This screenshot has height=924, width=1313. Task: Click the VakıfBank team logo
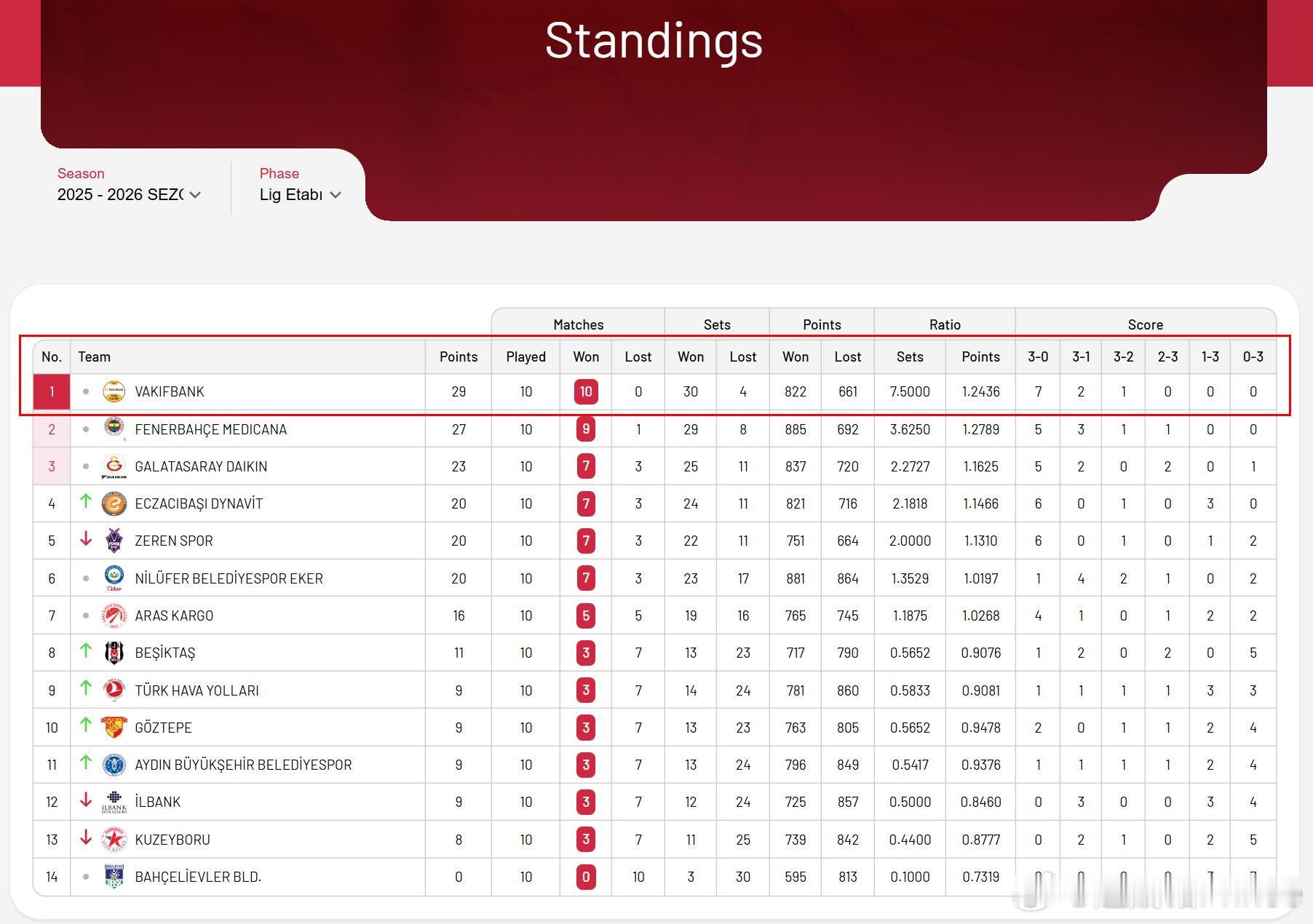(x=114, y=391)
